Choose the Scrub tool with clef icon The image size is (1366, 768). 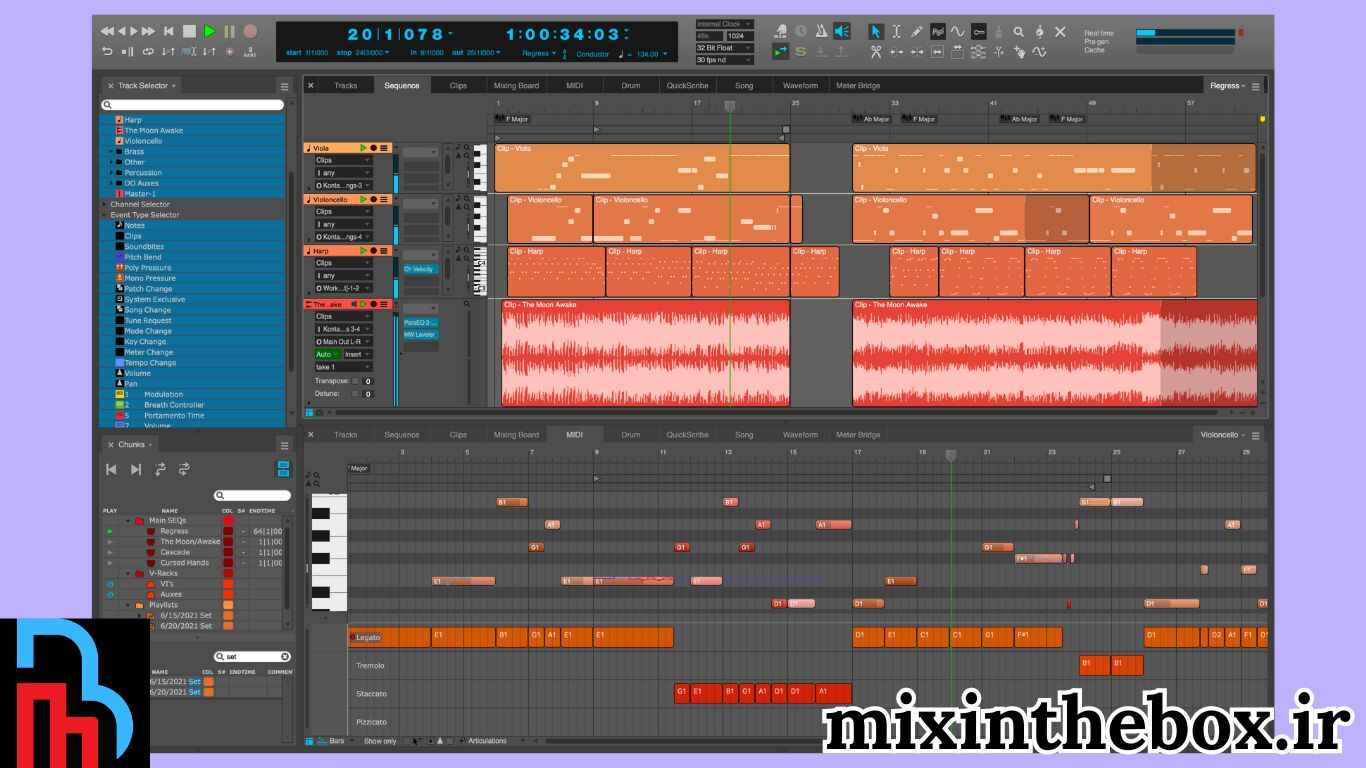coord(1040,32)
